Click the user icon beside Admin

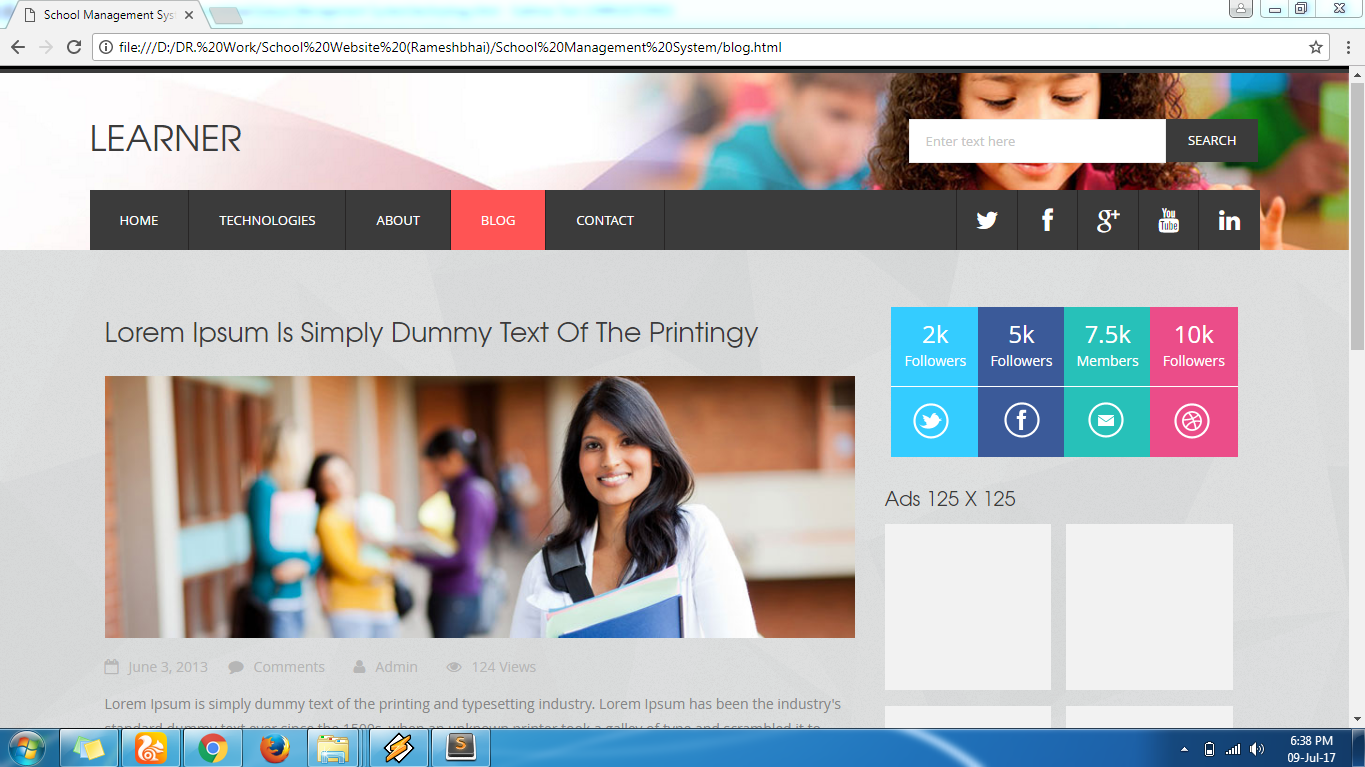(359, 667)
